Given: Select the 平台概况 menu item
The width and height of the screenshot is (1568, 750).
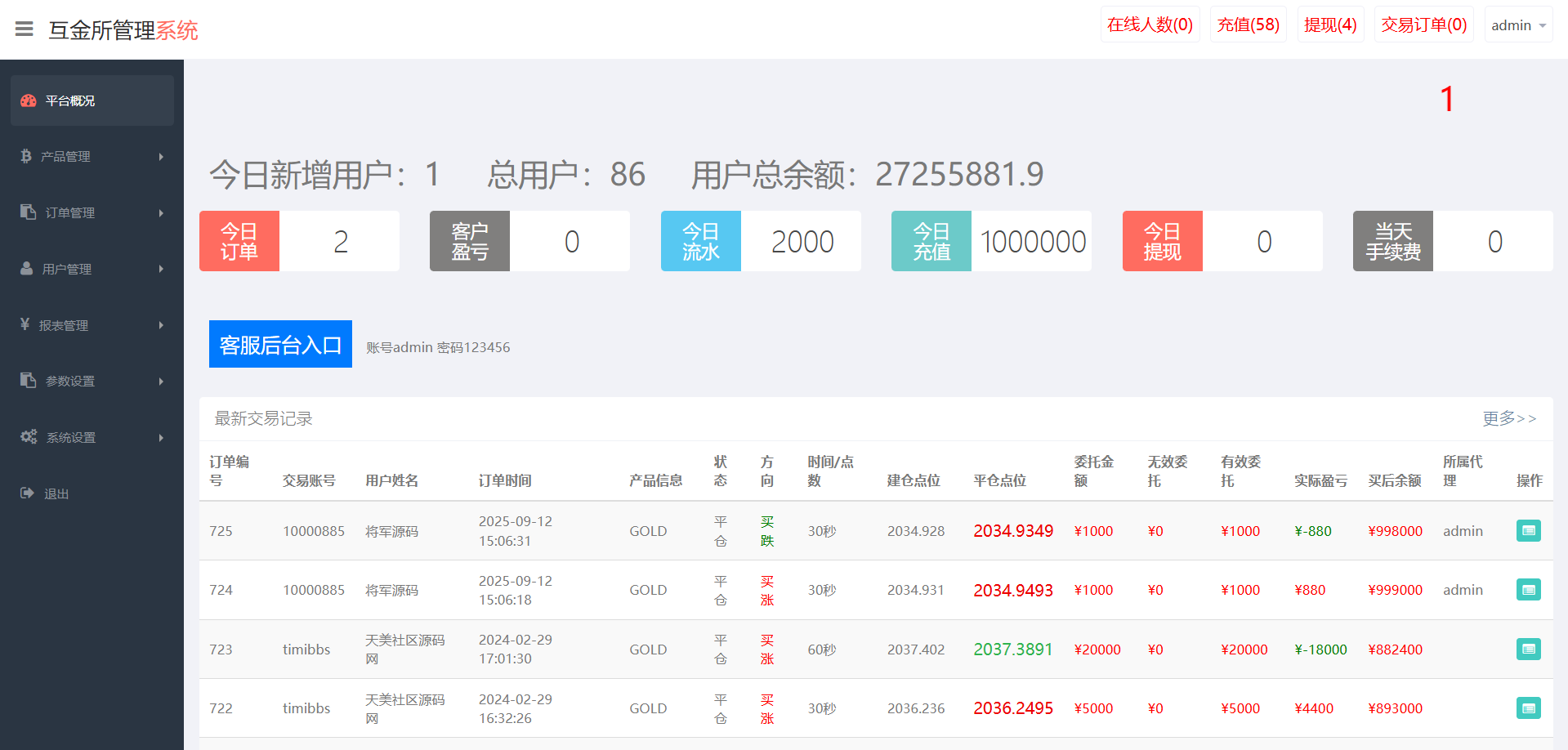Looking at the screenshot, I should coord(70,100).
